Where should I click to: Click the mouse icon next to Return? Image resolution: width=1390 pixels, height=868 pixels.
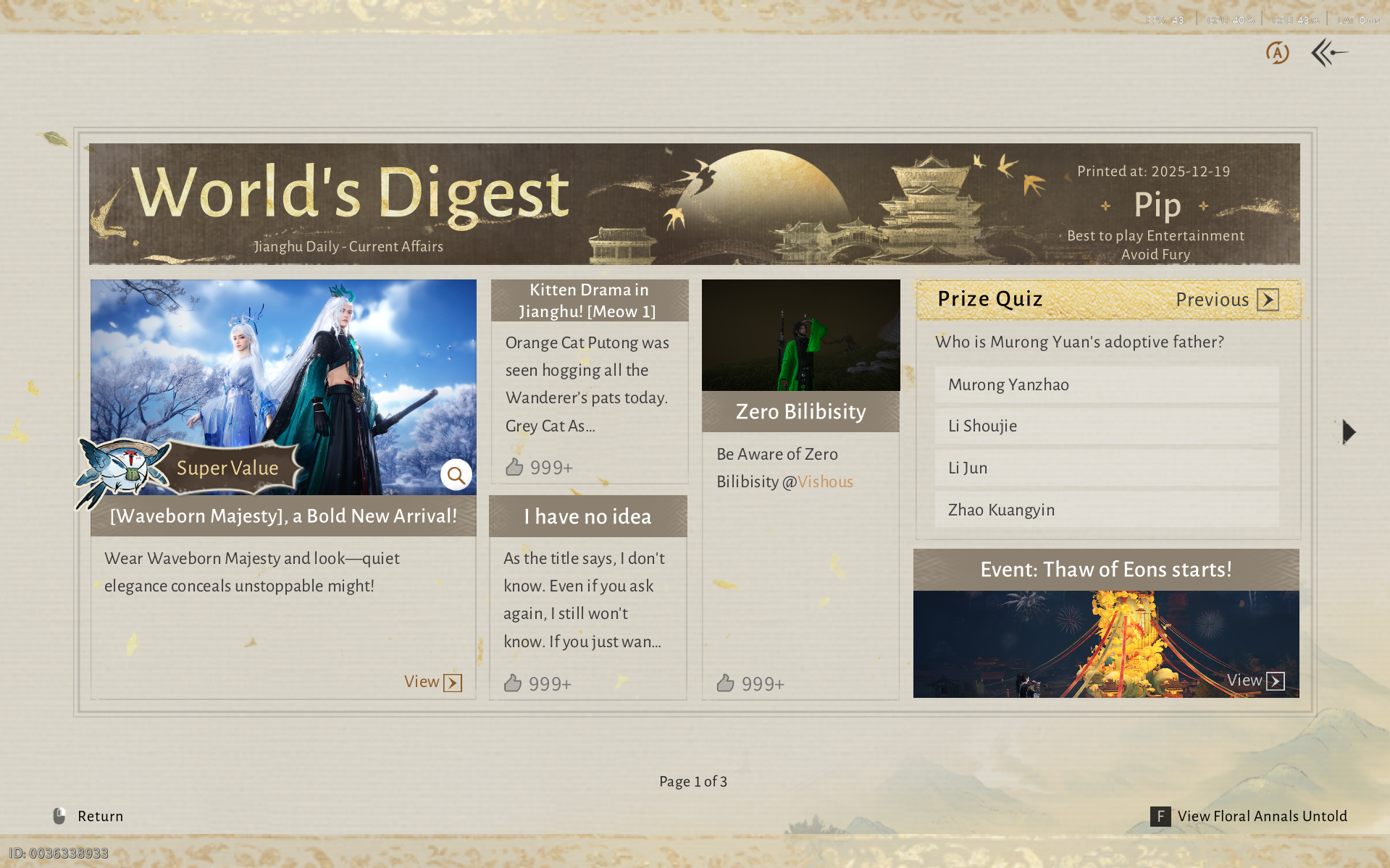[x=59, y=816]
